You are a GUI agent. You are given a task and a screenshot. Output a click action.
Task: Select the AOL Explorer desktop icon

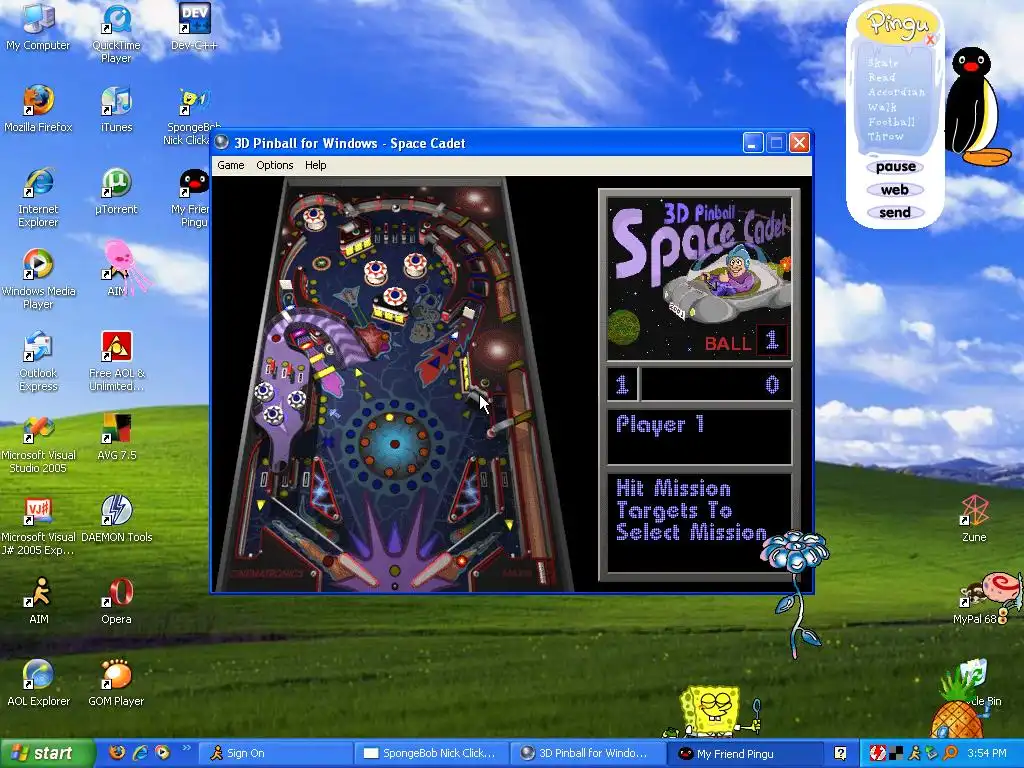[38, 683]
